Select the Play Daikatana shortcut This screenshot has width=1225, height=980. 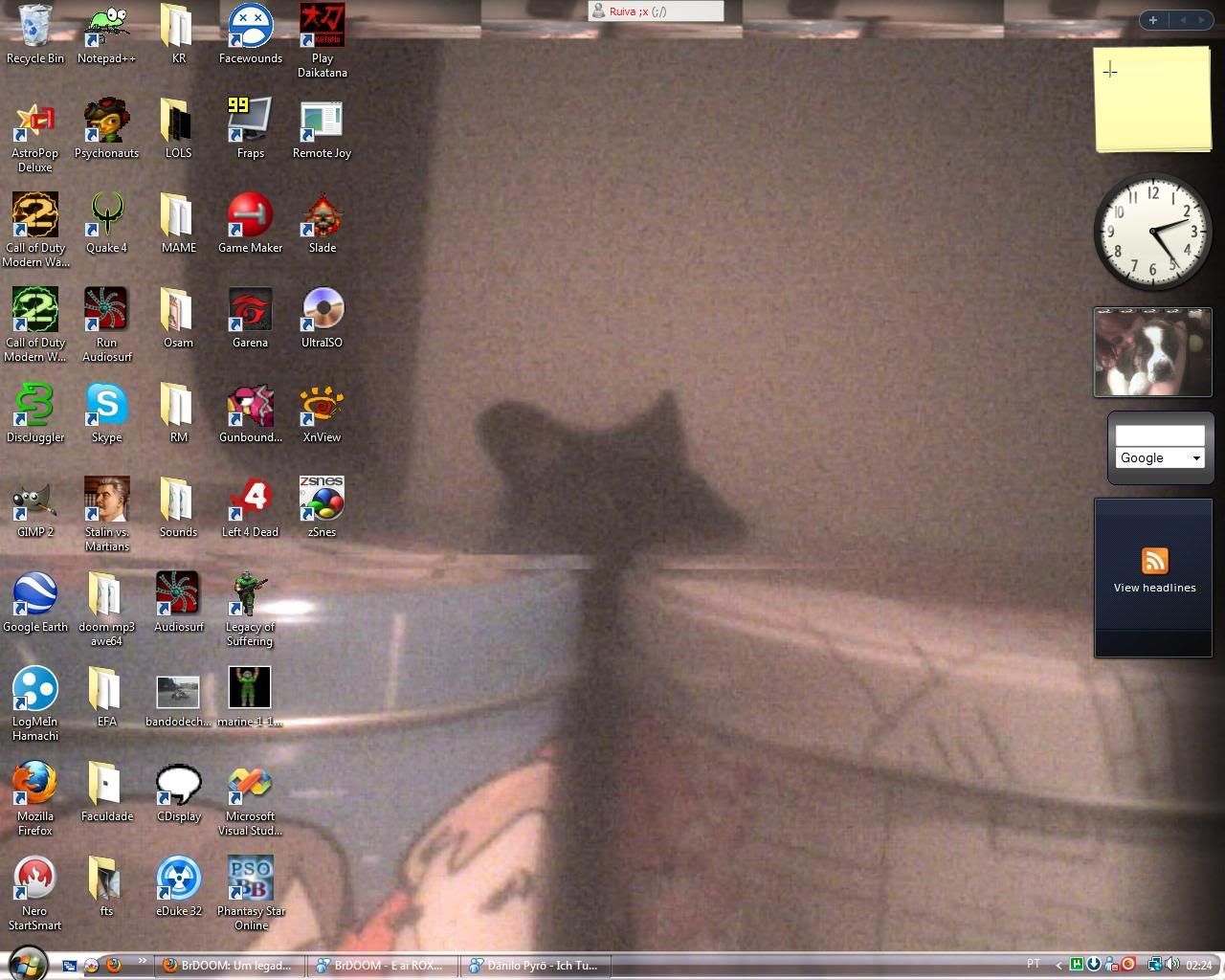[x=322, y=40]
